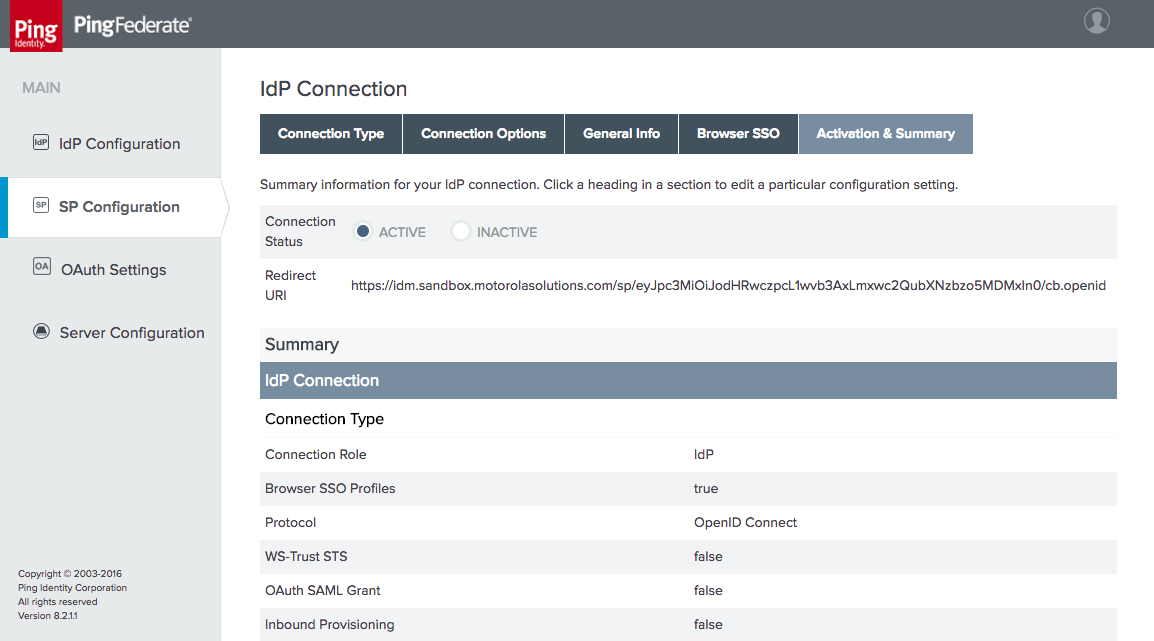Open the user account profile icon
This screenshot has height=641, width=1154.
tap(1097, 21)
